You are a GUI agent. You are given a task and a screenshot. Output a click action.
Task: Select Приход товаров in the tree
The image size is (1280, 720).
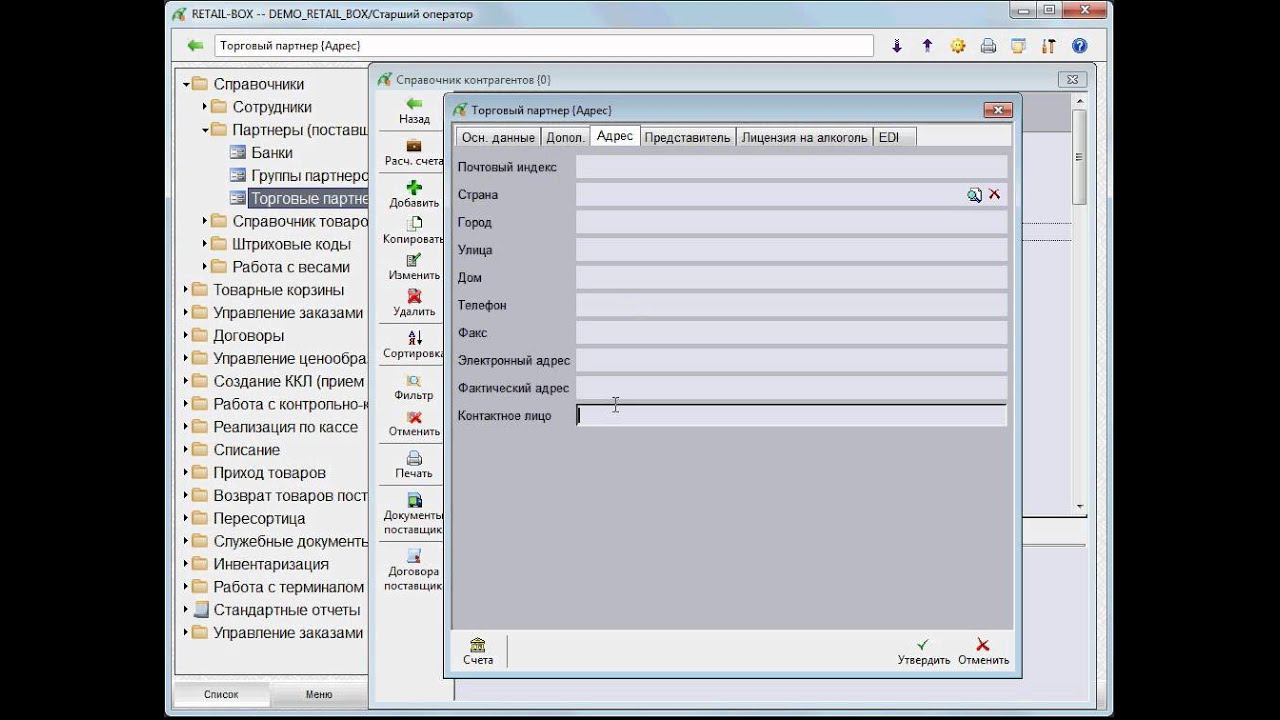[x=269, y=473]
